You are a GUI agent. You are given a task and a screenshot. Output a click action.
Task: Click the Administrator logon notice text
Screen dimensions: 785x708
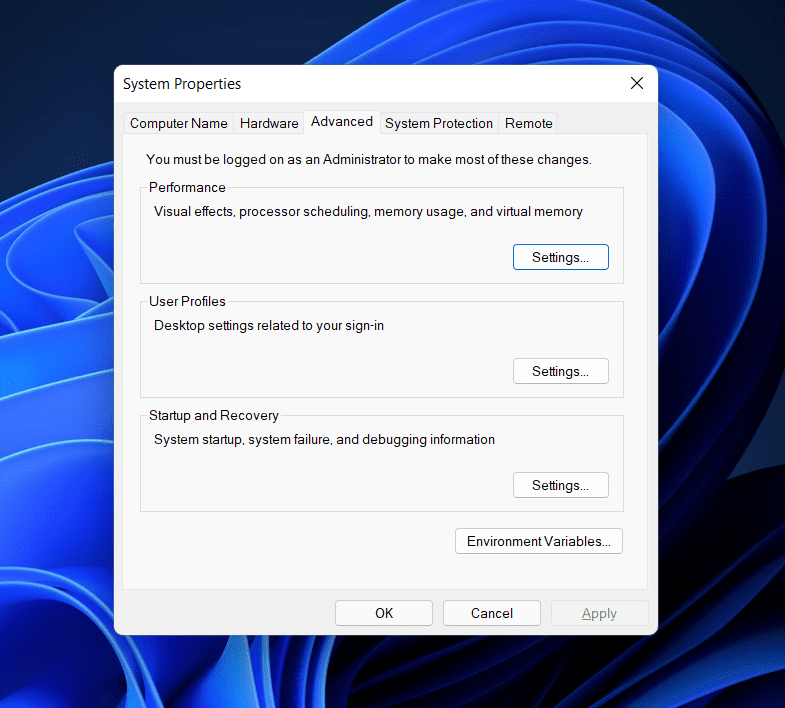(368, 159)
